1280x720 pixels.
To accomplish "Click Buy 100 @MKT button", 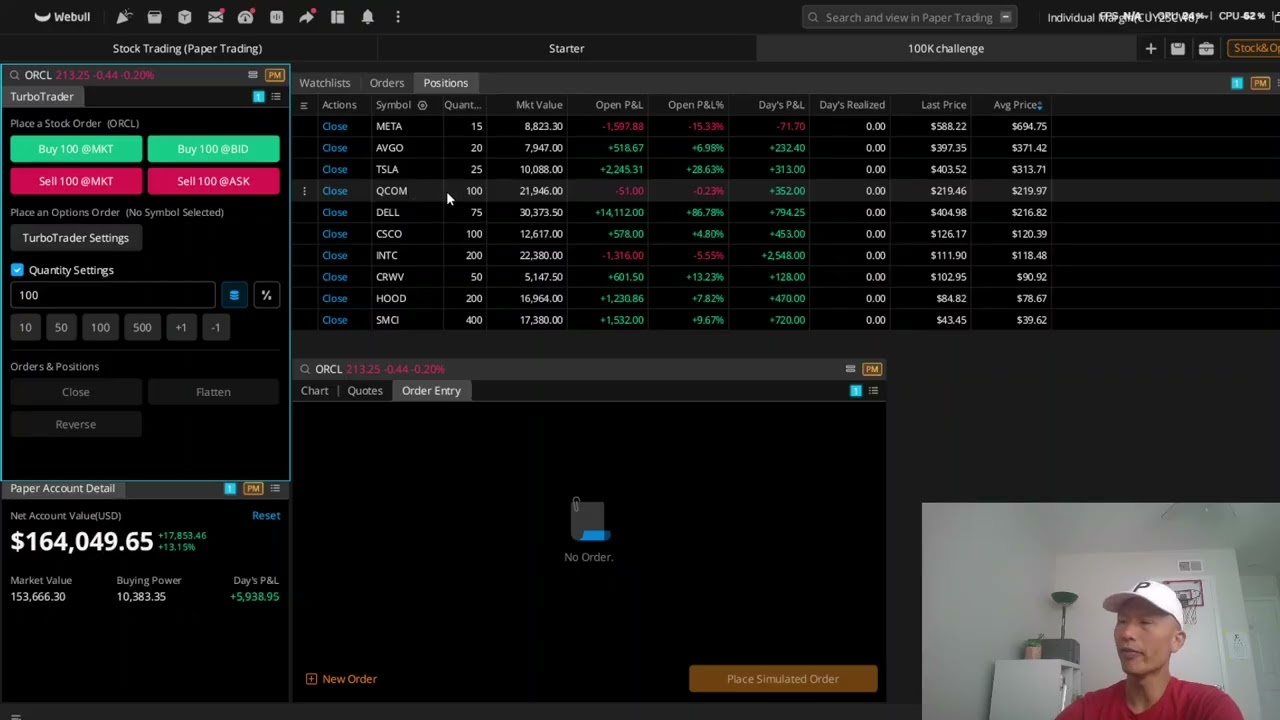I will [76, 149].
